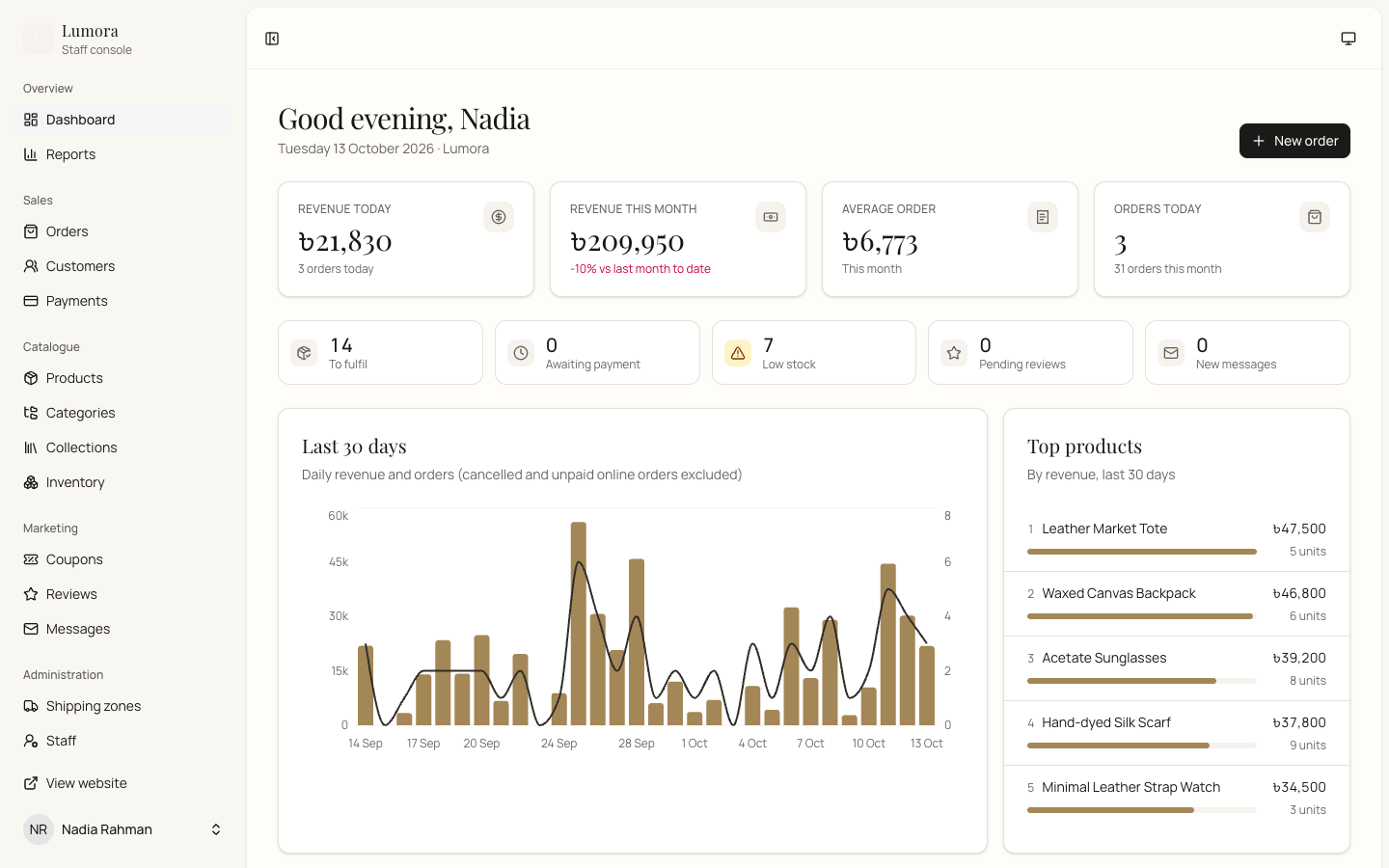Open the Reviews sidebar item

[x=123, y=594]
